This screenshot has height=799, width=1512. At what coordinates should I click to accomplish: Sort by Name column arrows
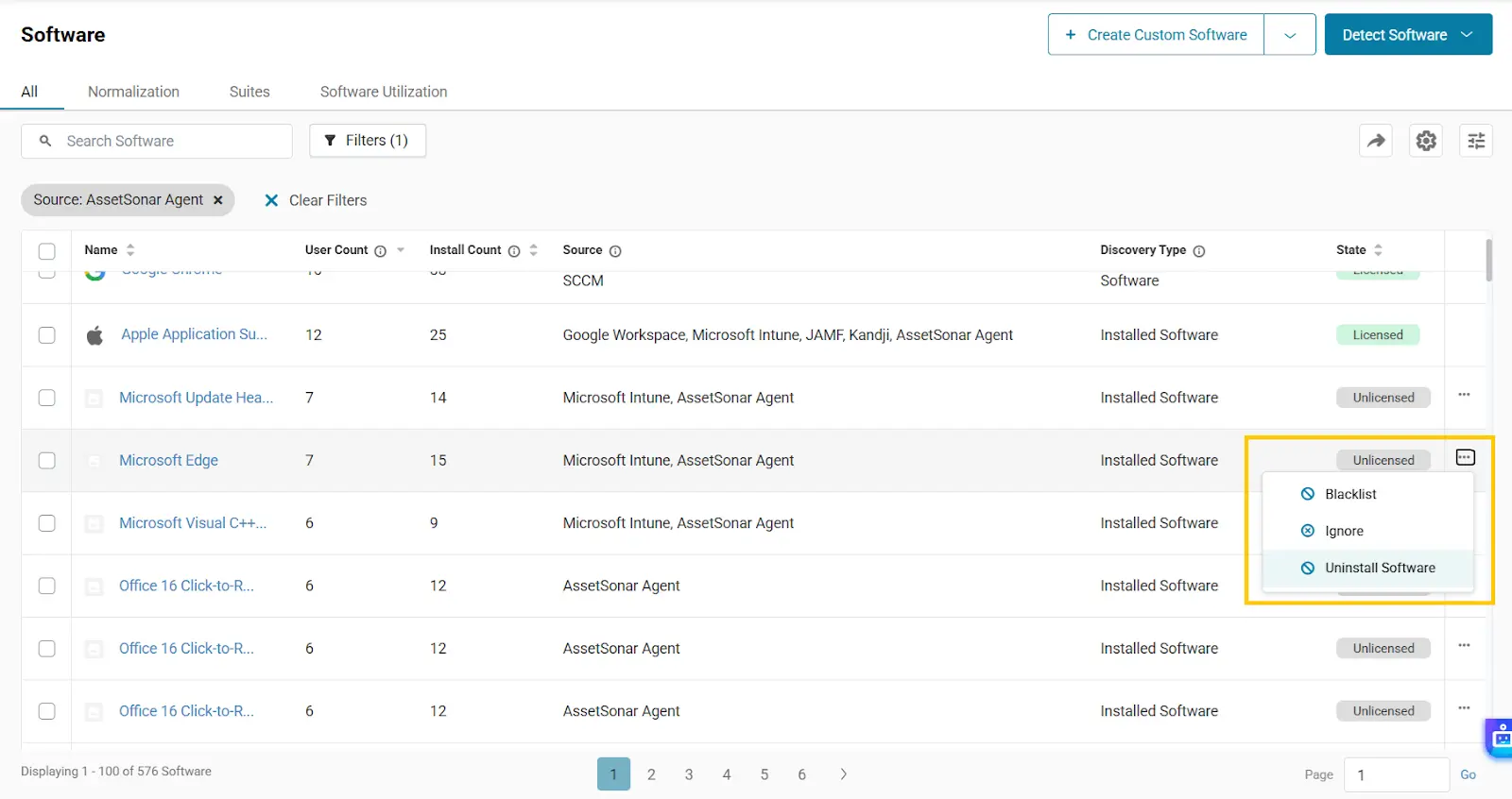point(130,250)
